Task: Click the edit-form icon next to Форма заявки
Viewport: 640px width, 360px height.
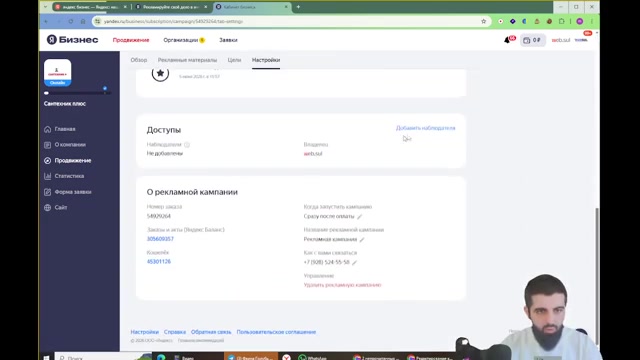Action: pyautogui.click(x=48, y=192)
